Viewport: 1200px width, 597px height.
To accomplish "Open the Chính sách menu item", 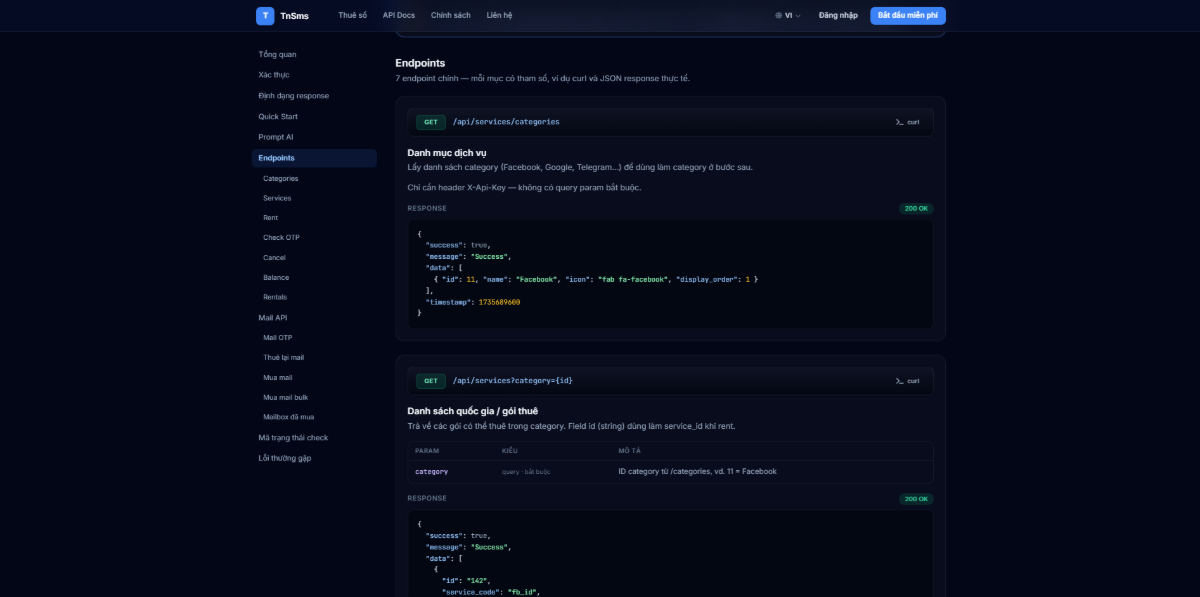I will 451,15.
